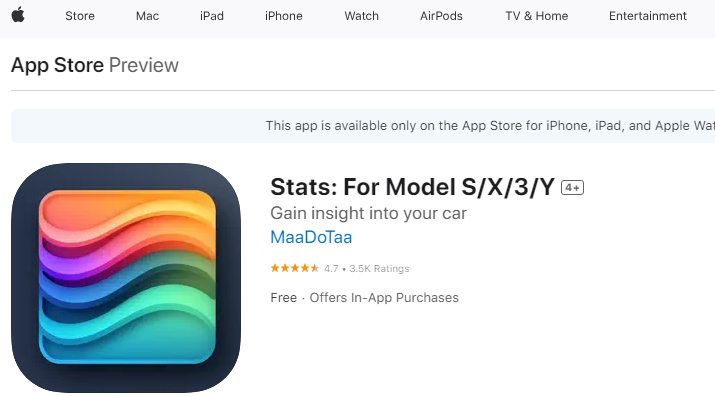This screenshot has height=396, width=715.
Task: Open the MaaDoTaa developer page
Action: [311, 237]
